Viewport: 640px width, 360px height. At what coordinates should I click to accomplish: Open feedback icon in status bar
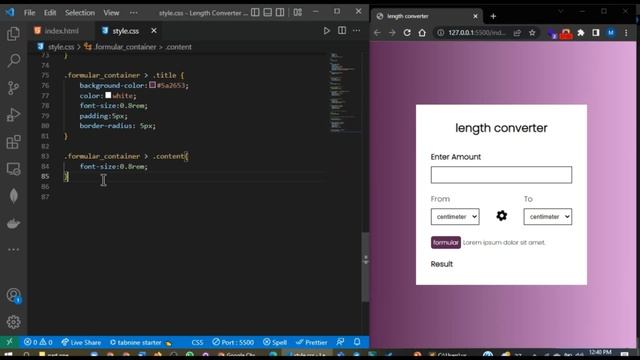340,342
